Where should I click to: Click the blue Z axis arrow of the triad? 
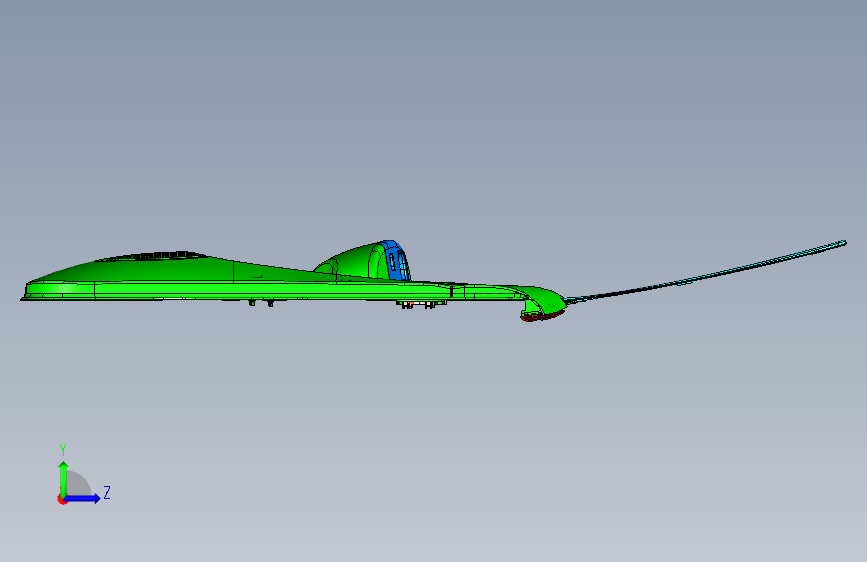coord(83,498)
